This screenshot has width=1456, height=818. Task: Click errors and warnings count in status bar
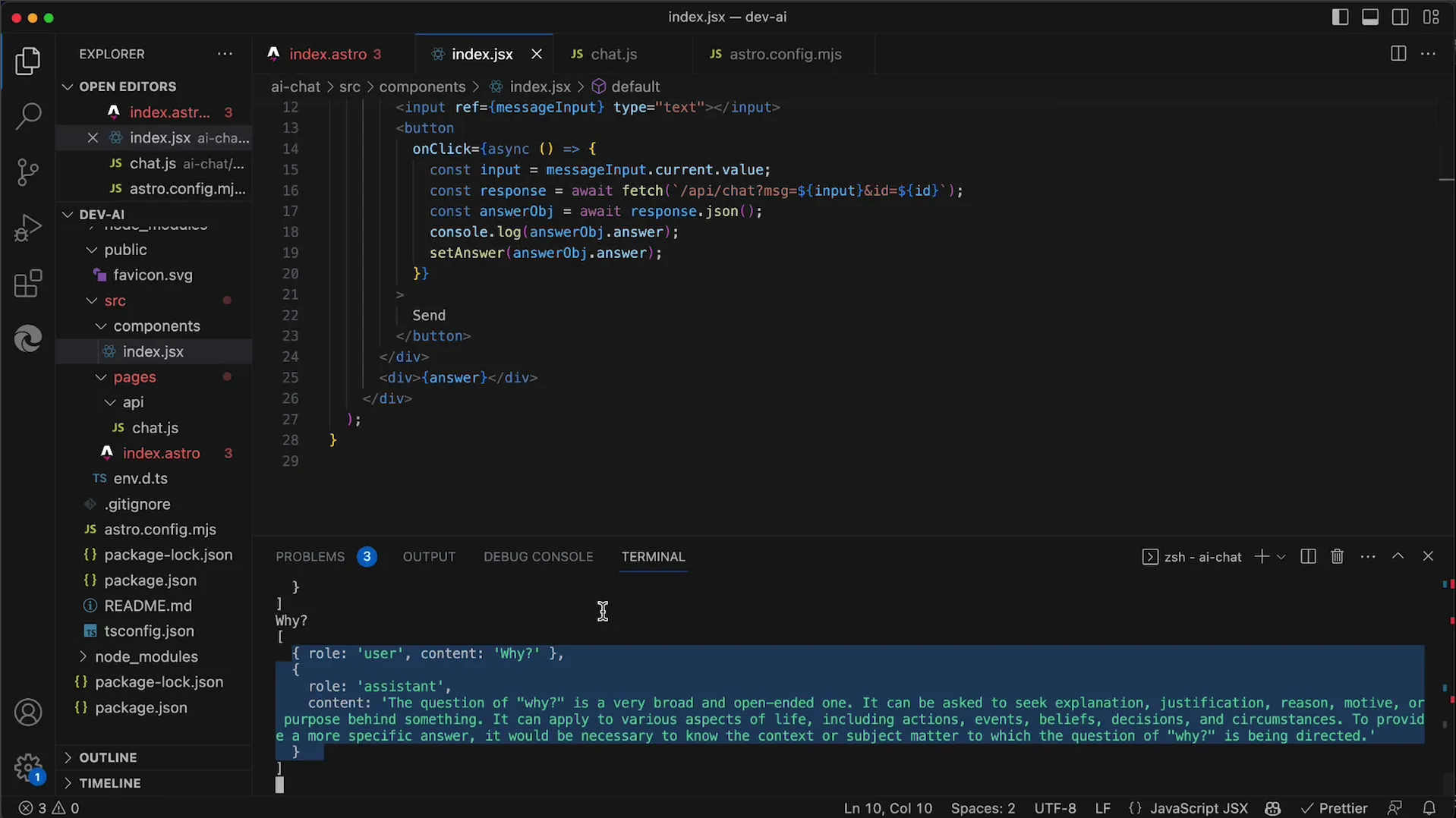49,808
